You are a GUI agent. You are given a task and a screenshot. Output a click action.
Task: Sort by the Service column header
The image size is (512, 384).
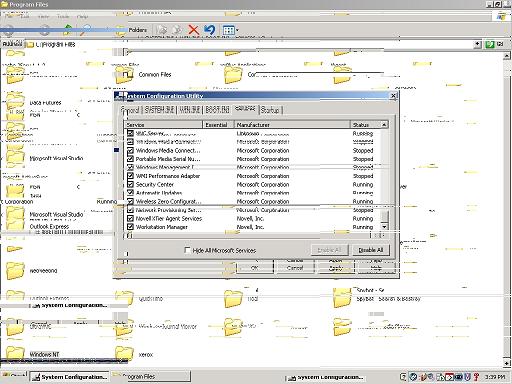click(x=163, y=125)
